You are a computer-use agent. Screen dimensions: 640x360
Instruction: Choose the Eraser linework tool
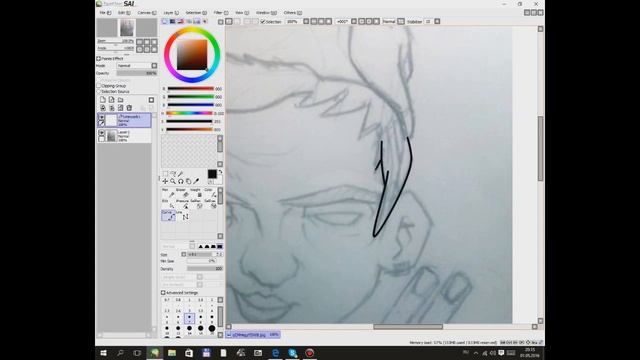click(x=182, y=193)
